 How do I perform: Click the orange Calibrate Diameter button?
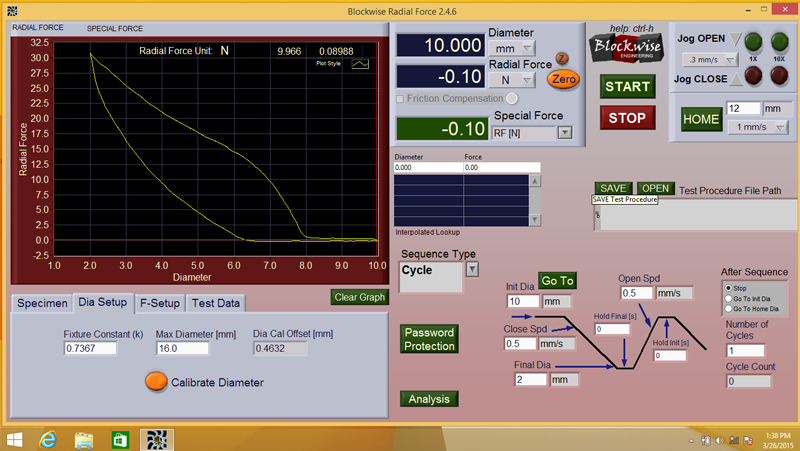[156, 382]
